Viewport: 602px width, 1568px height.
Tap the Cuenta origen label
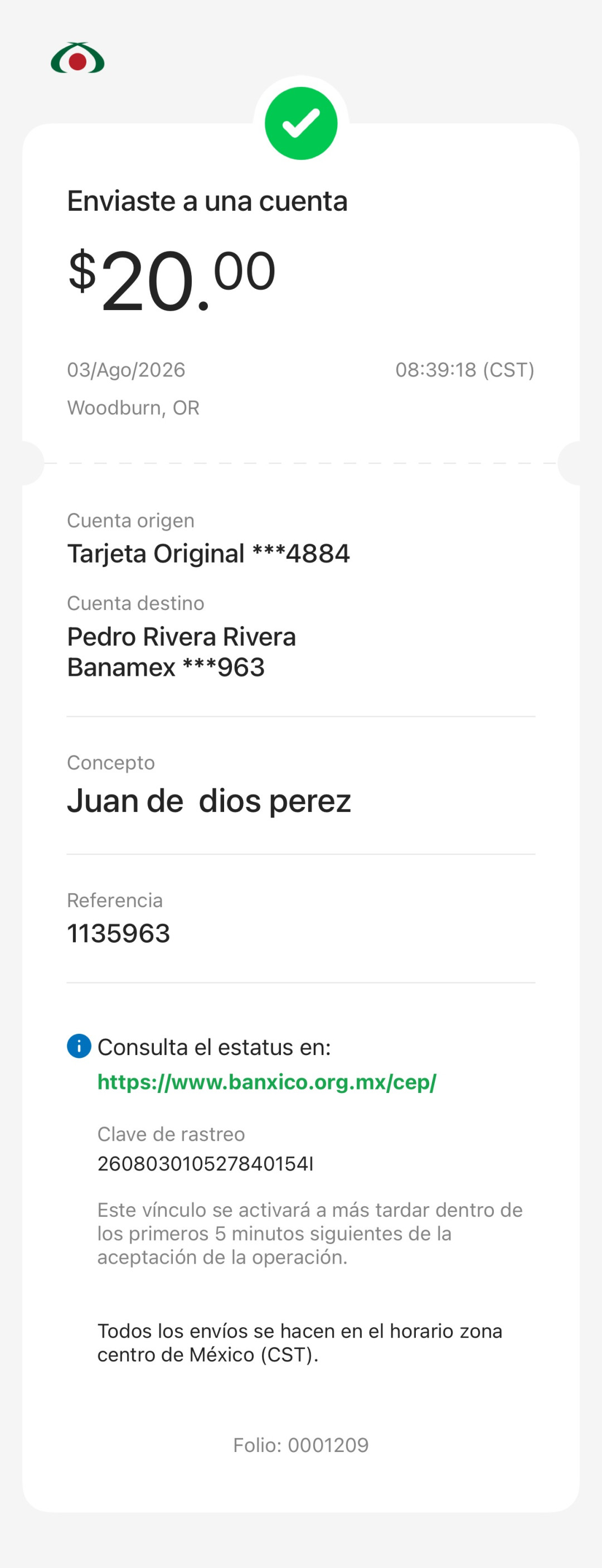pyautogui.click(x=130, y=520)
